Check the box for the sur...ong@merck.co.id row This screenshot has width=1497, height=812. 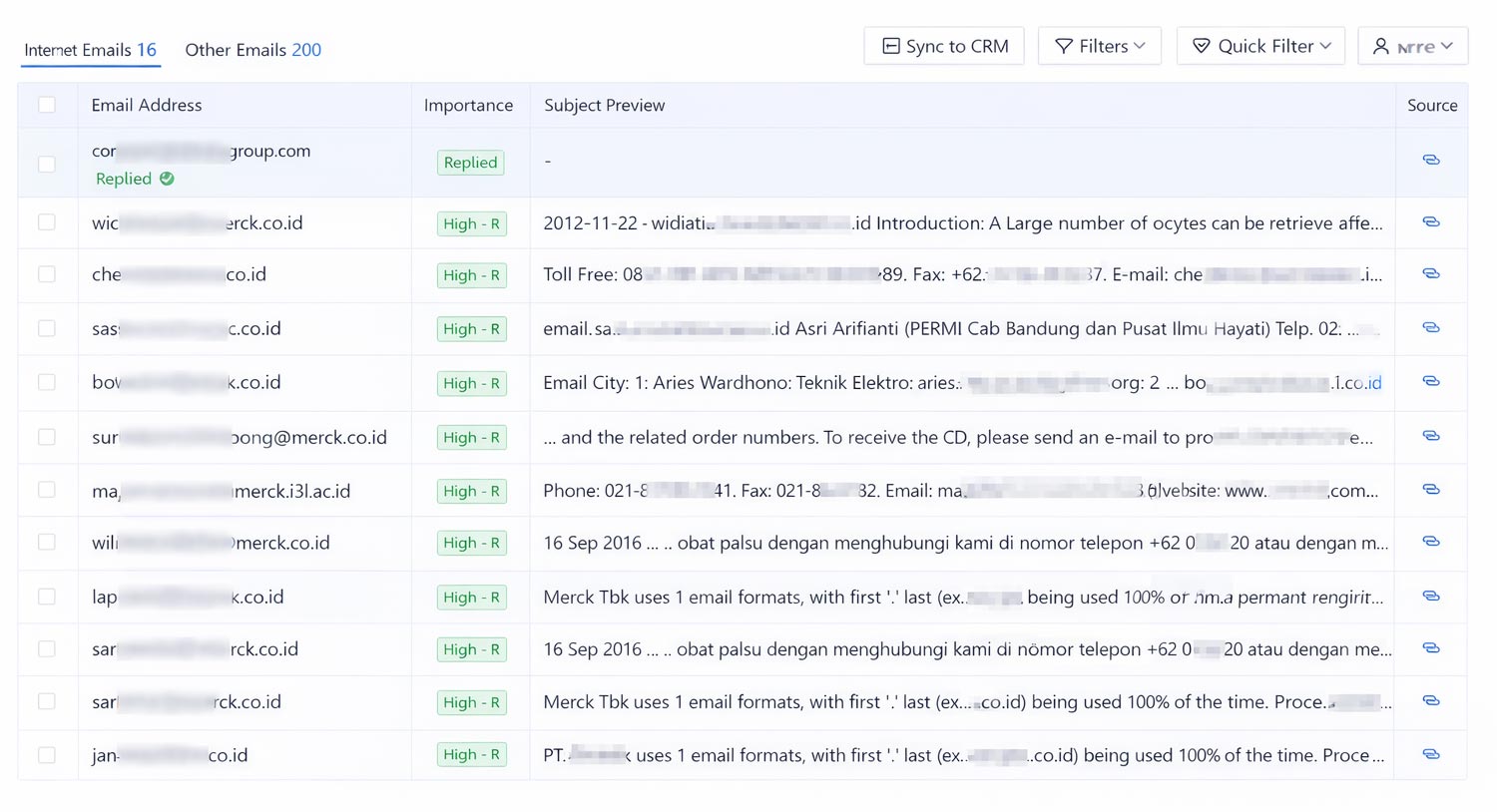pos(47,437)
